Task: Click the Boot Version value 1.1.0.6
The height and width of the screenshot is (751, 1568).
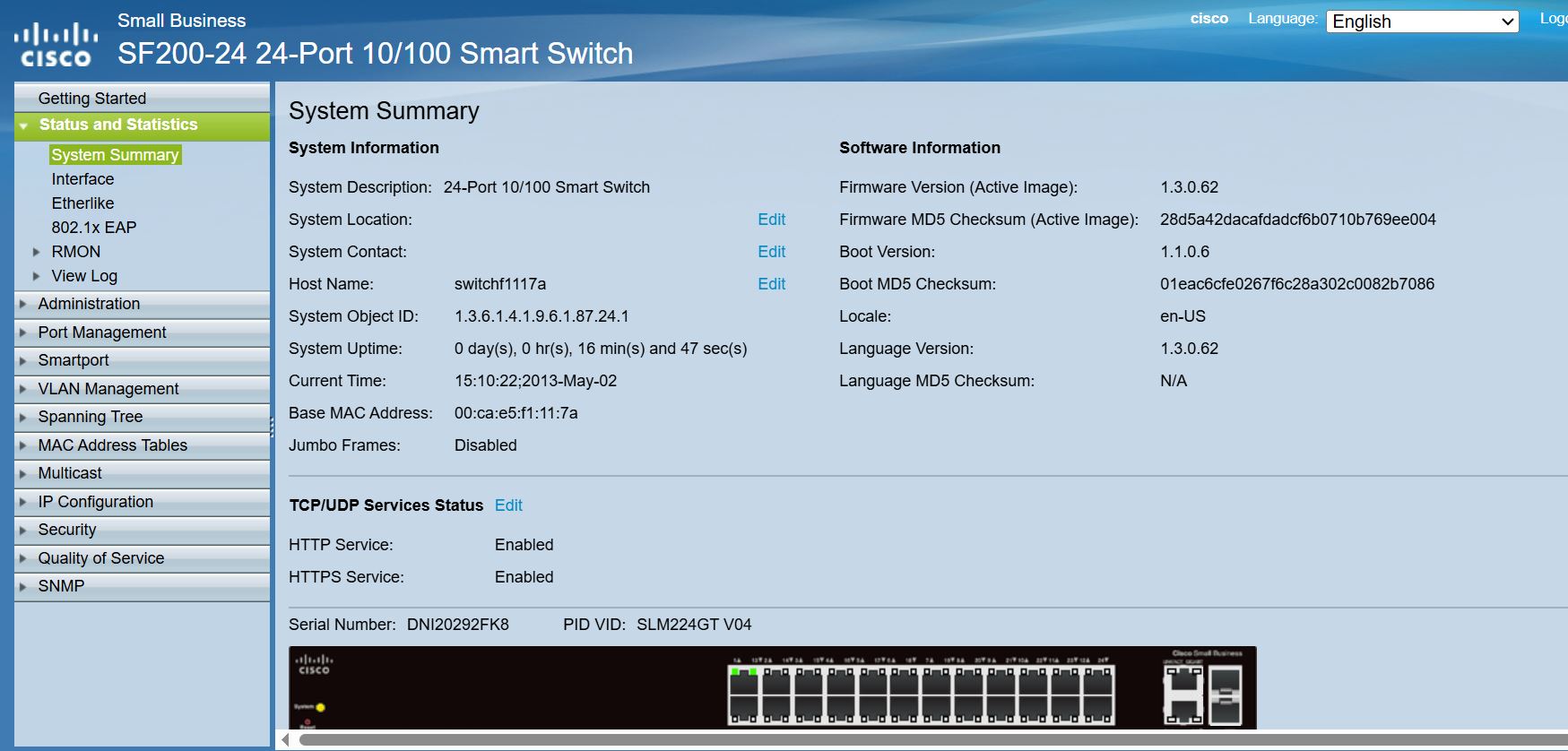Action: (x=1184, y=252)
